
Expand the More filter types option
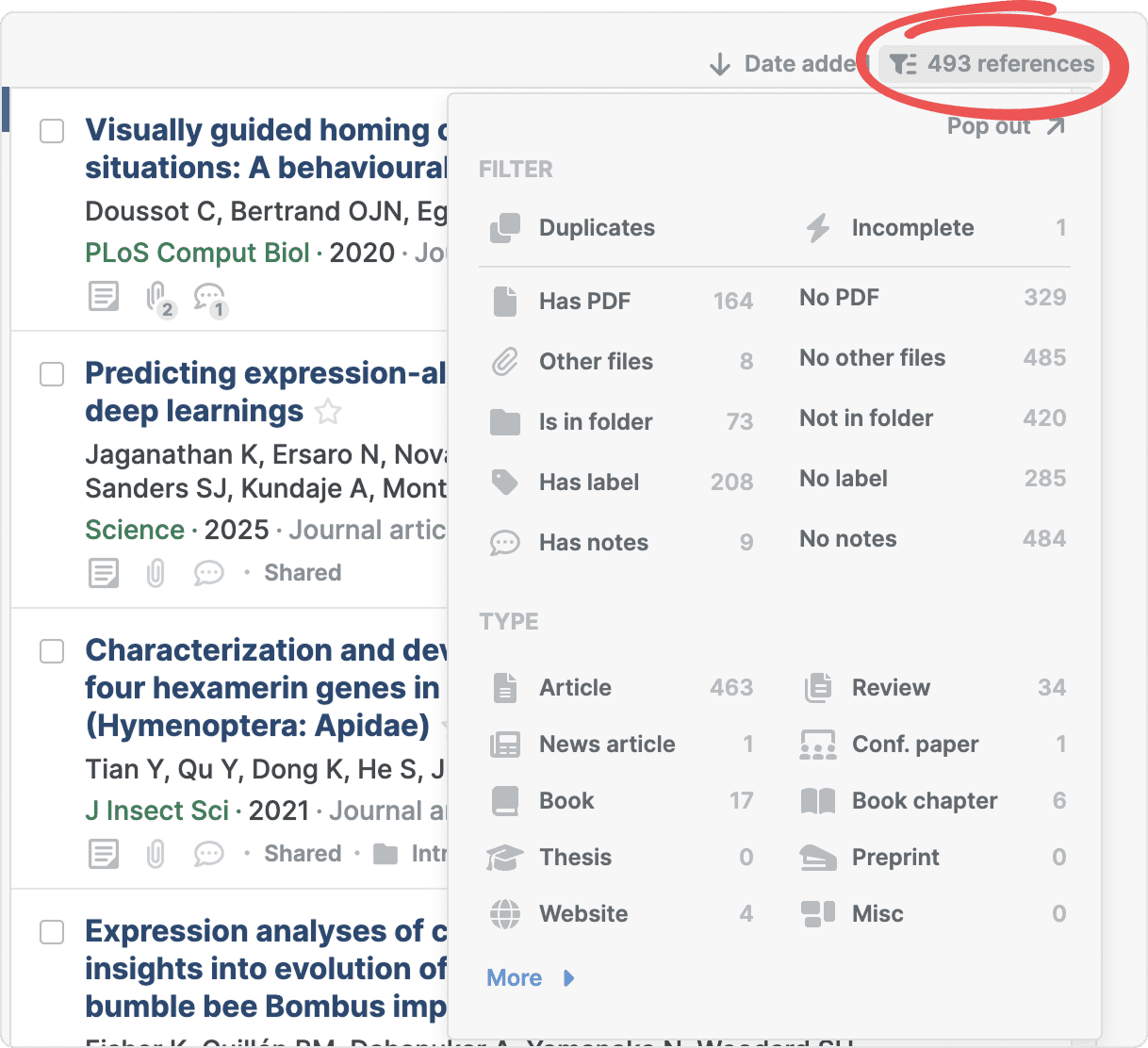530,977
